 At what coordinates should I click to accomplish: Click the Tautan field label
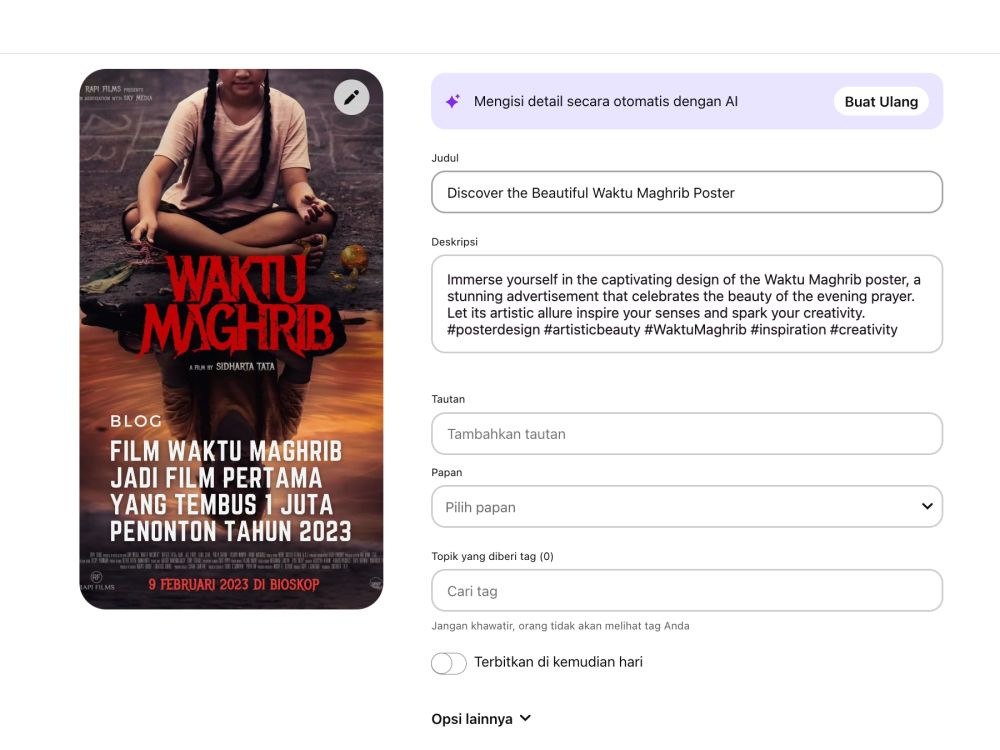click(x=448, y=399)
